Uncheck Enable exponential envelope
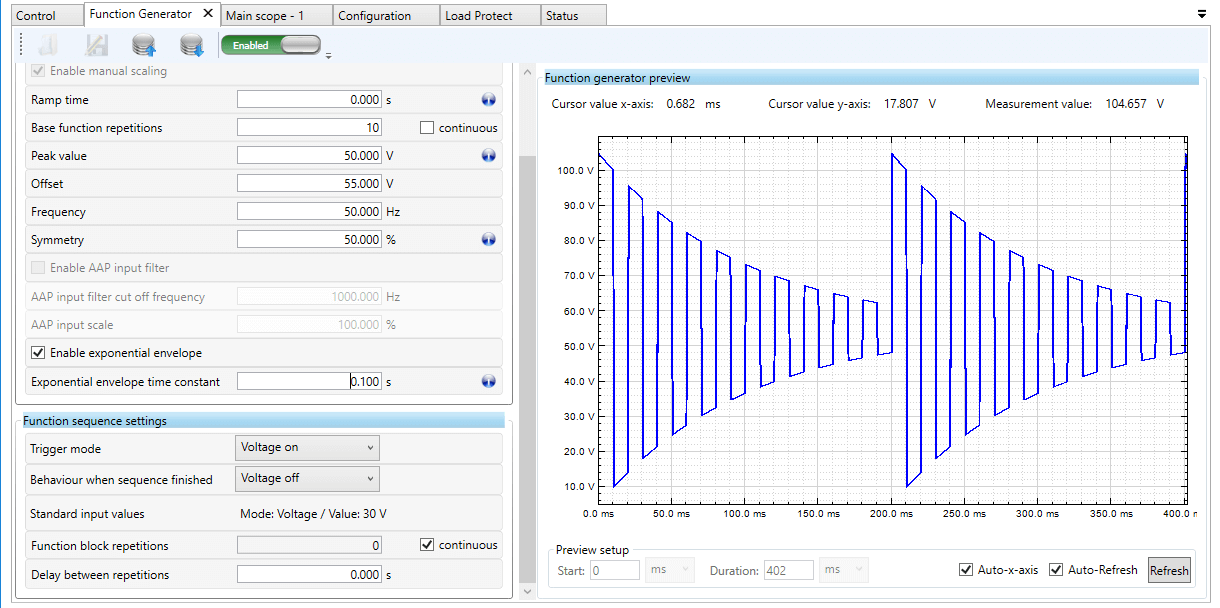The height and width of the screenshot is (608, 1220). (x=39, y=353)
